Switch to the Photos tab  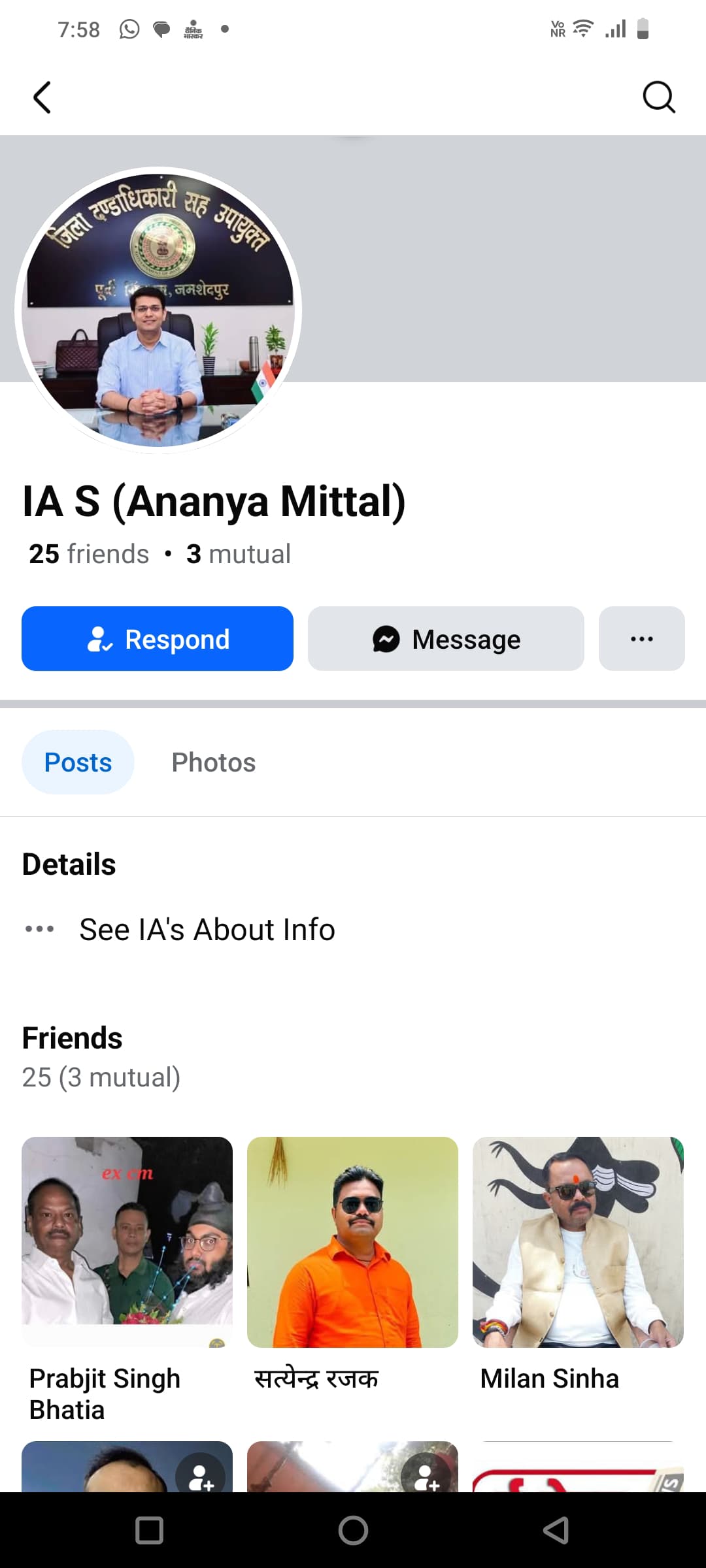pos(213,762)
